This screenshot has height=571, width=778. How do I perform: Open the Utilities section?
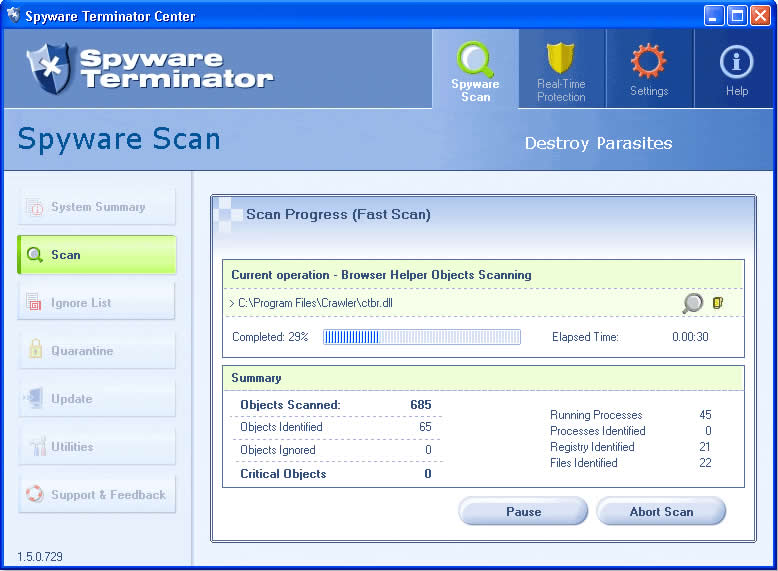click(97, 446)
